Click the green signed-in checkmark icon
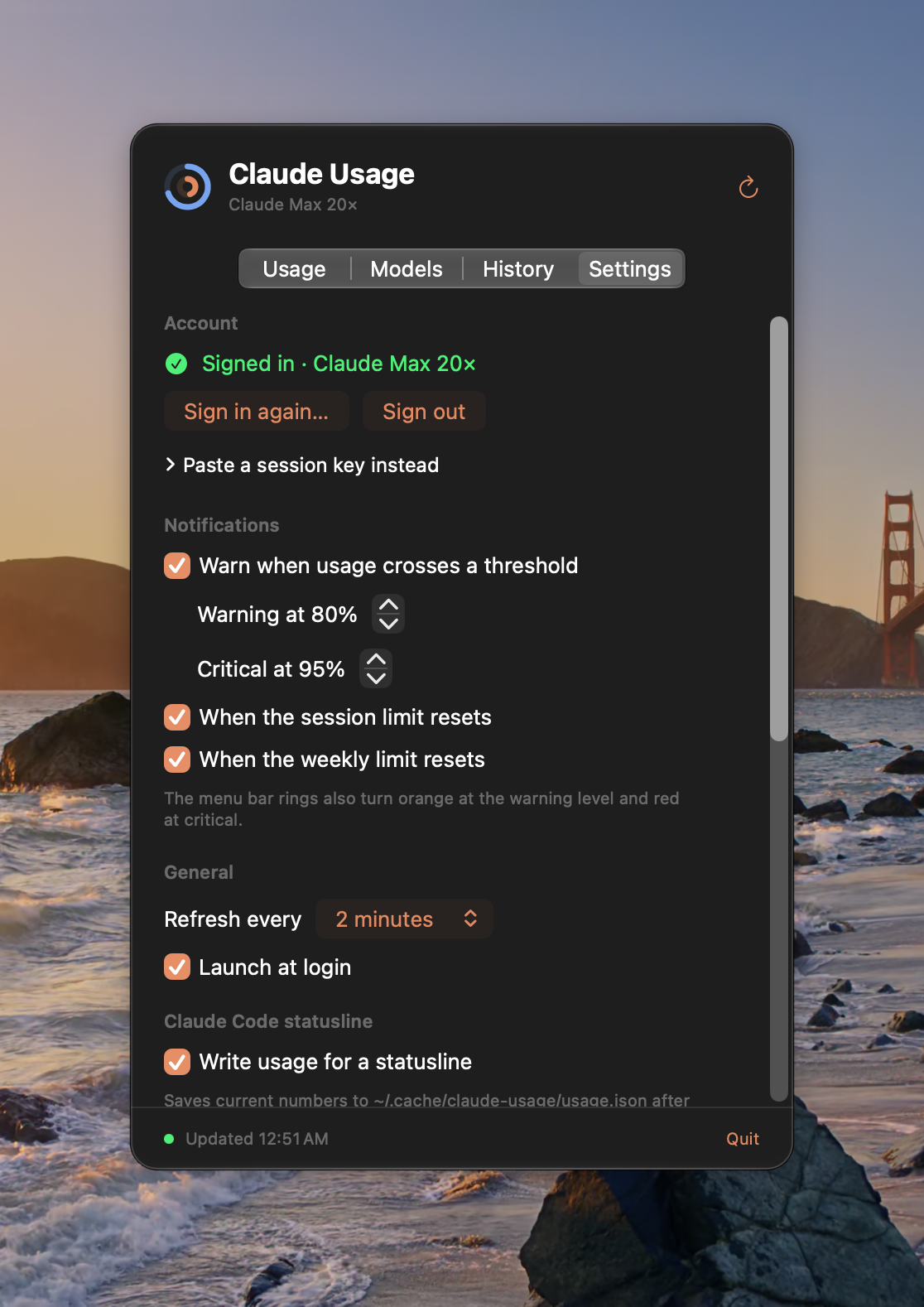The width and height of the screenshot is (924, 1307). tap(176, 364)
